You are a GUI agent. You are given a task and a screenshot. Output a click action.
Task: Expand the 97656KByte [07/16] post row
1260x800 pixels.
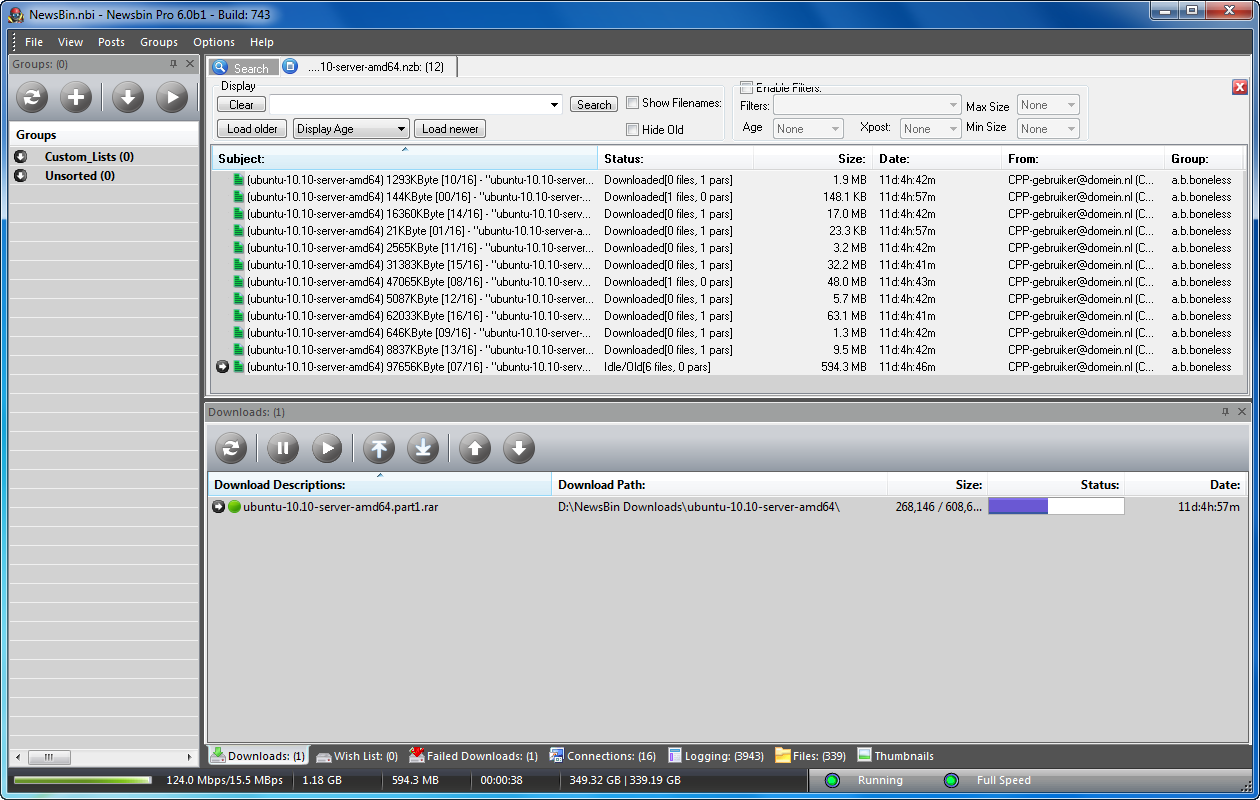(x=223, y=367)
